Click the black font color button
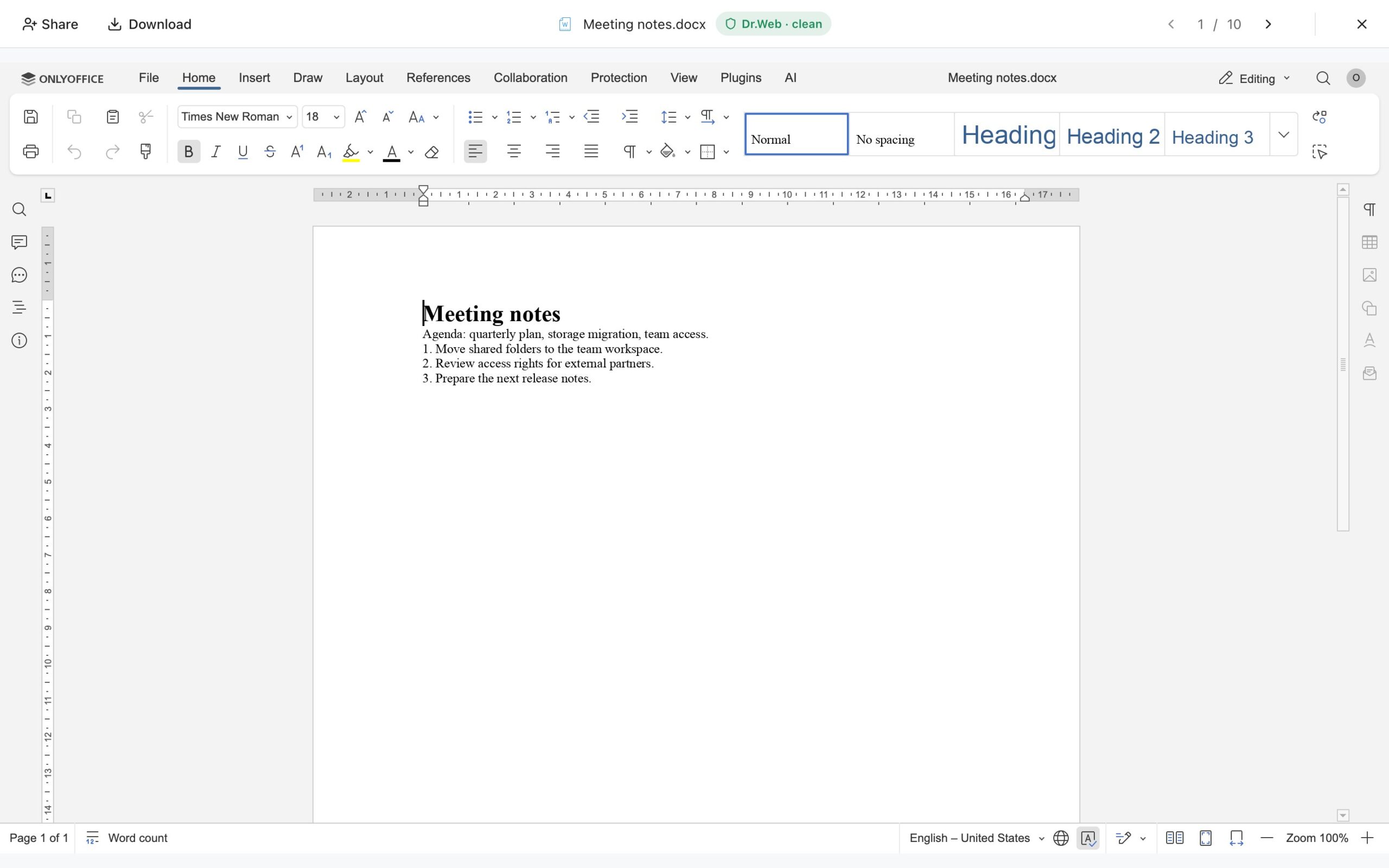 (x=391, y=151)
